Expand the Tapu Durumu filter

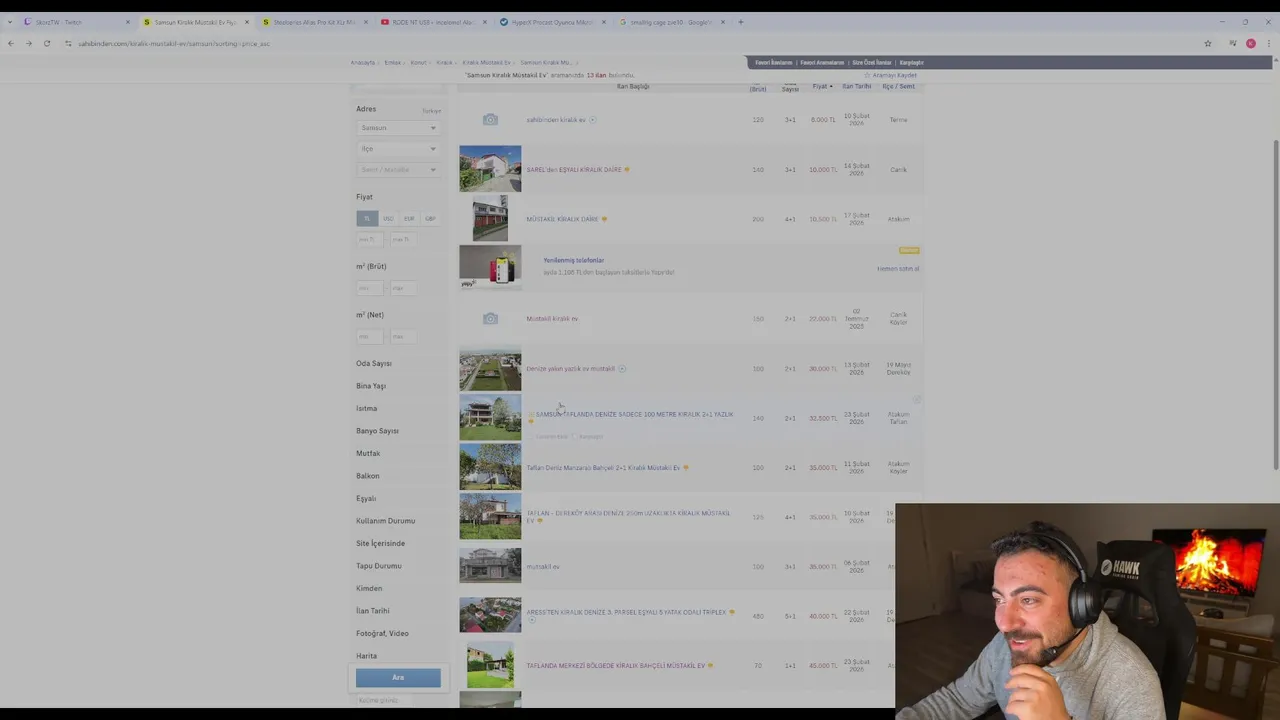tap(379, 566)
